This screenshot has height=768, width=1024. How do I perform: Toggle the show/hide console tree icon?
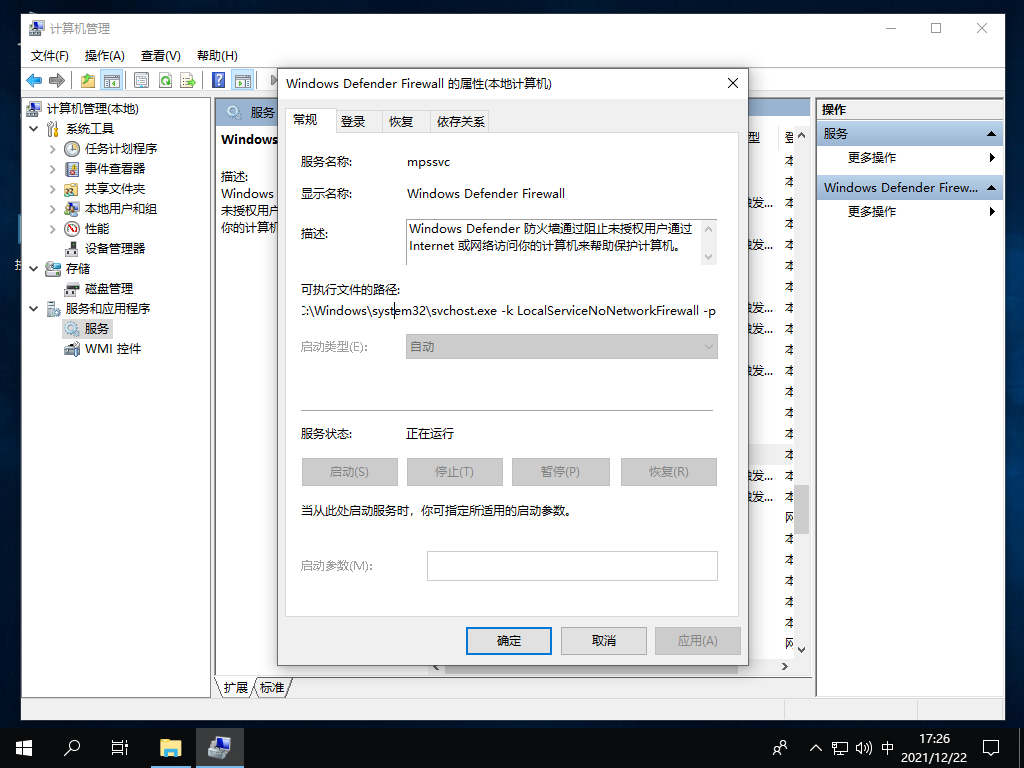click(x=112, y=80)
